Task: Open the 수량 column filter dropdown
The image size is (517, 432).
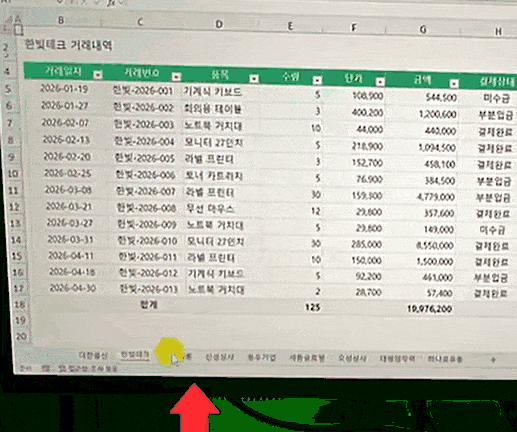Action: point(317,80)
